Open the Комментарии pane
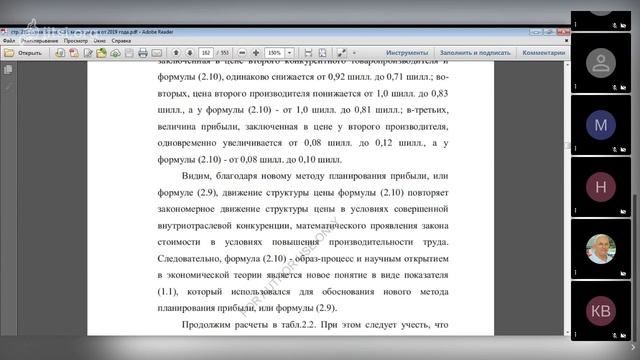Screen dimensions: 640x360 point(544,53)
